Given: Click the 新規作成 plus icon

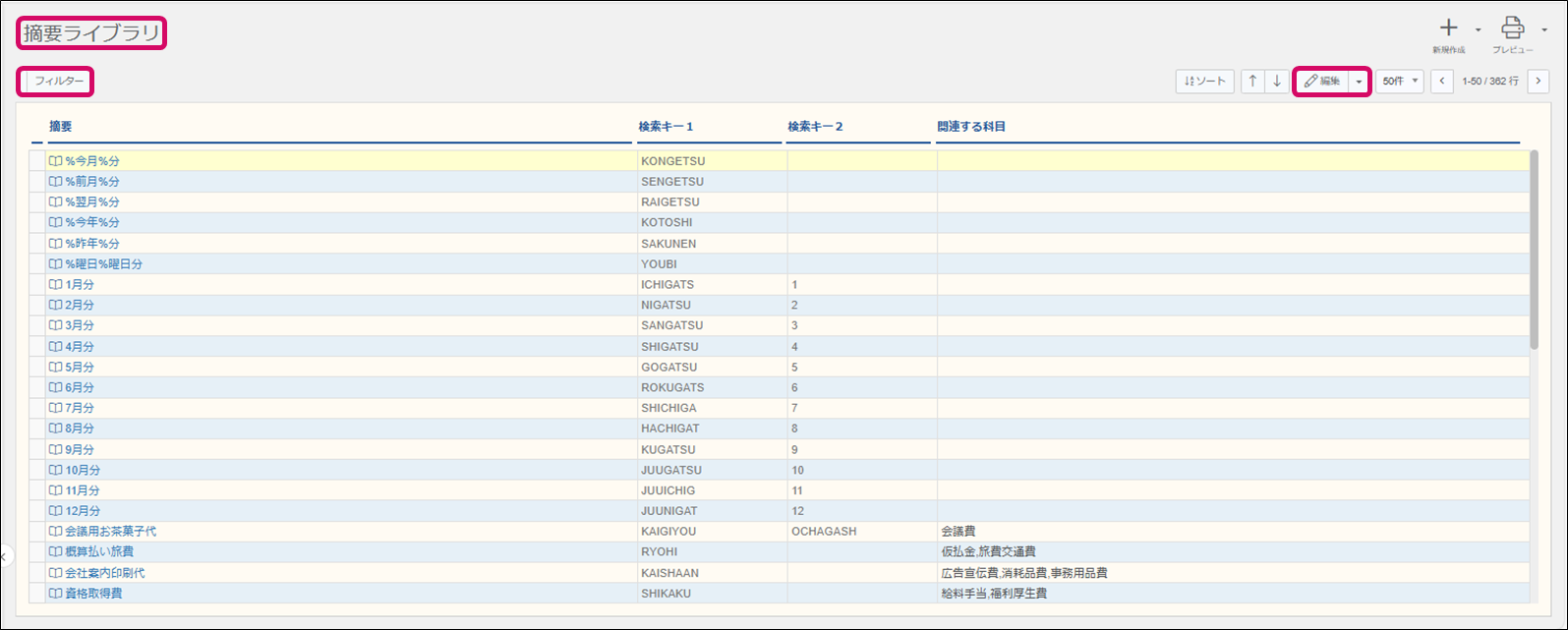Looking at the screenshot, I should tap(1448, 29).
